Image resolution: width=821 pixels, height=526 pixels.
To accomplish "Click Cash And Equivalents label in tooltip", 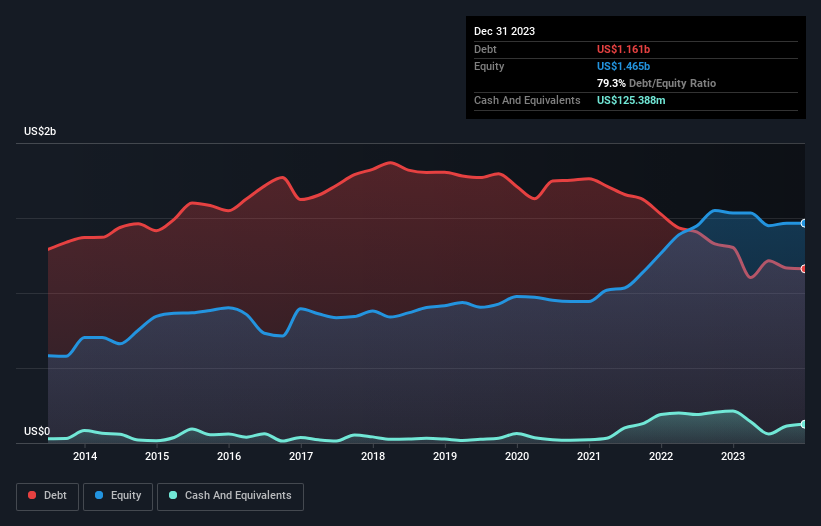I will (527, 100).
